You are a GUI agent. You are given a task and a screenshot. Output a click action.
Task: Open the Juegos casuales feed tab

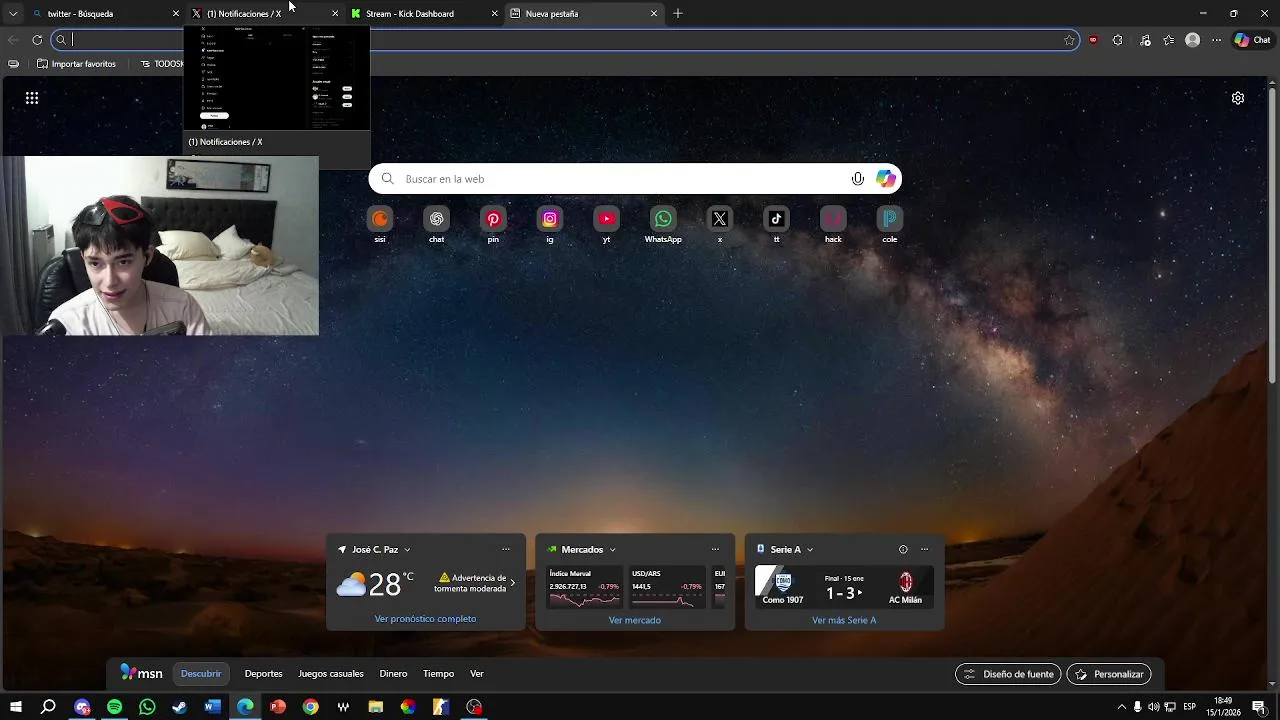pos(331,674)
